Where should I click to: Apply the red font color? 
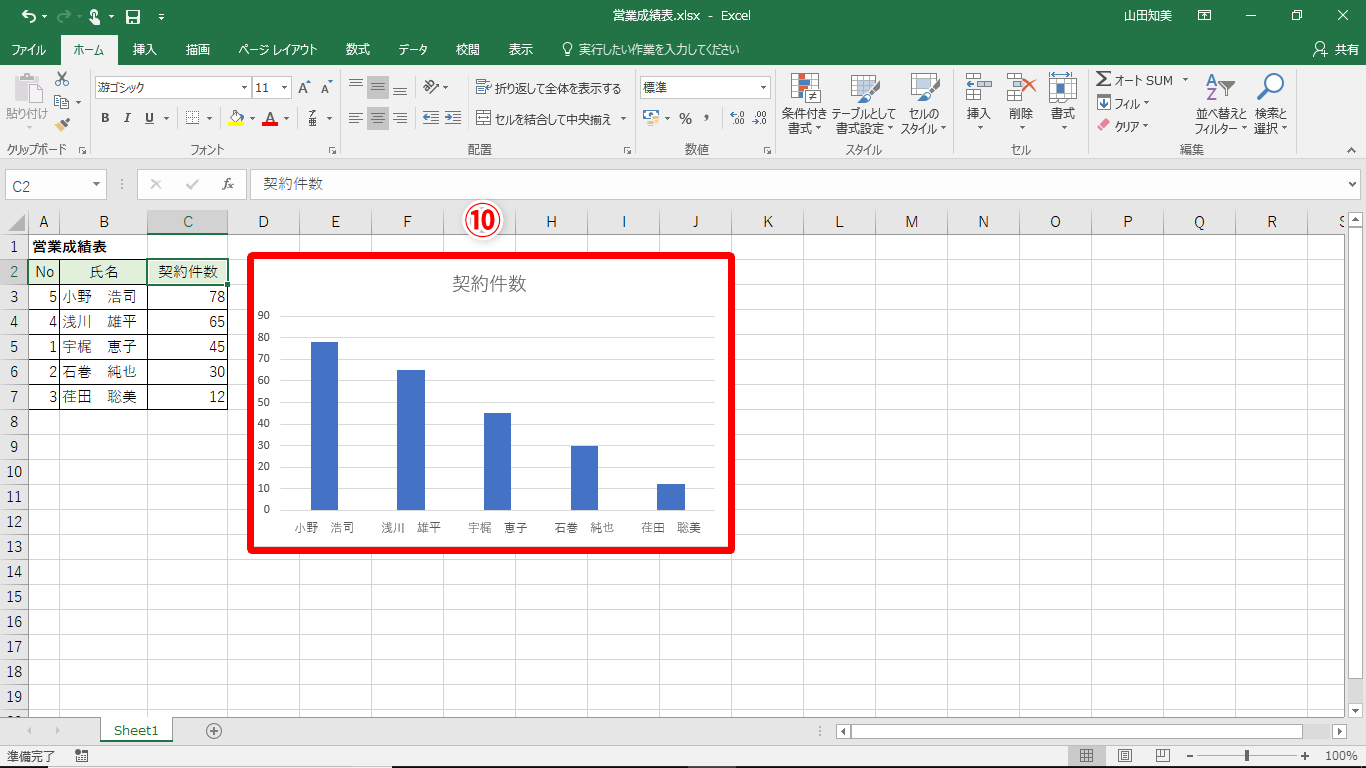[270, 118]
